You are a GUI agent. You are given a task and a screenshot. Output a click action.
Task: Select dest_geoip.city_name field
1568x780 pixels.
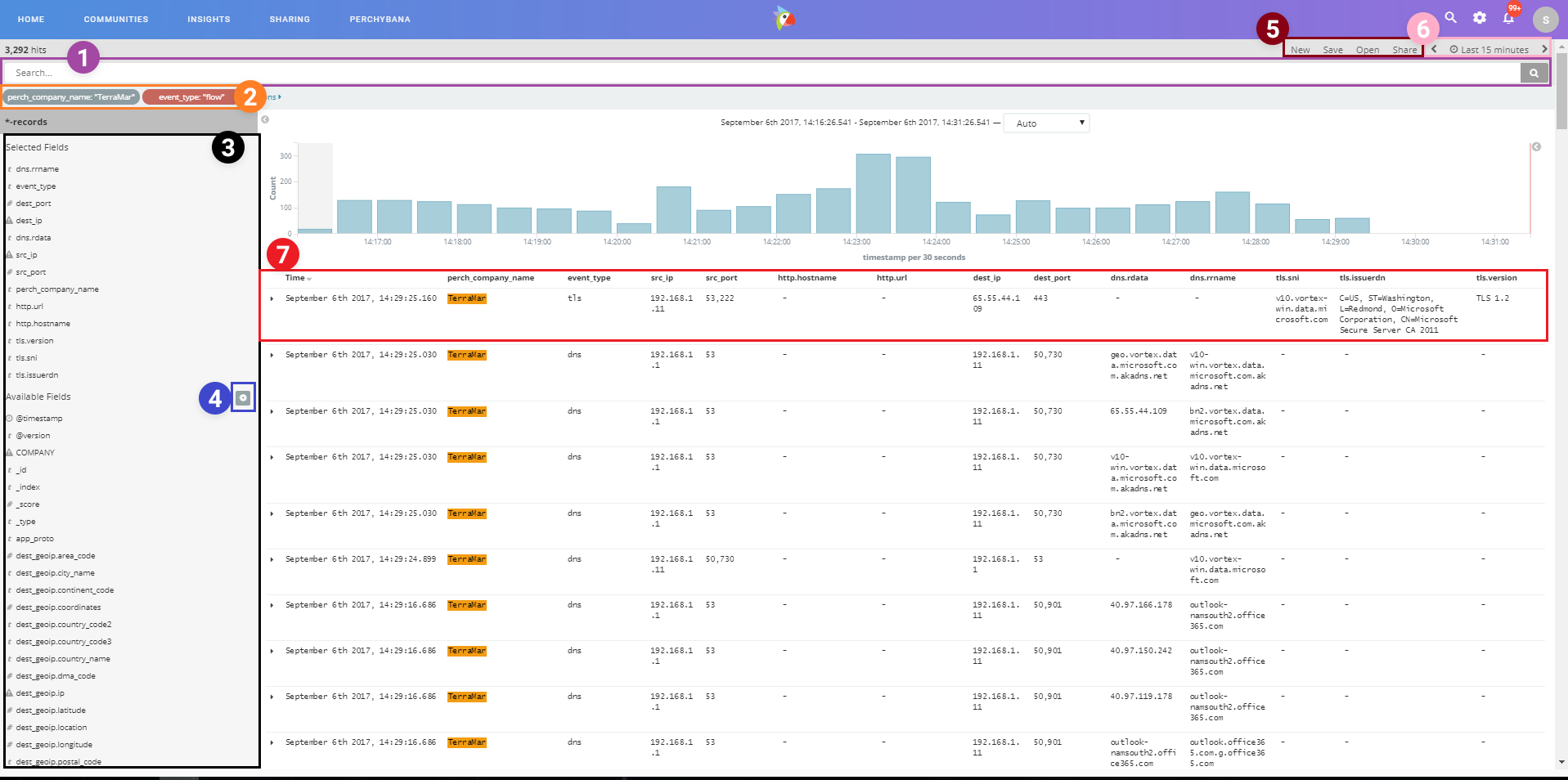point(55,573)
